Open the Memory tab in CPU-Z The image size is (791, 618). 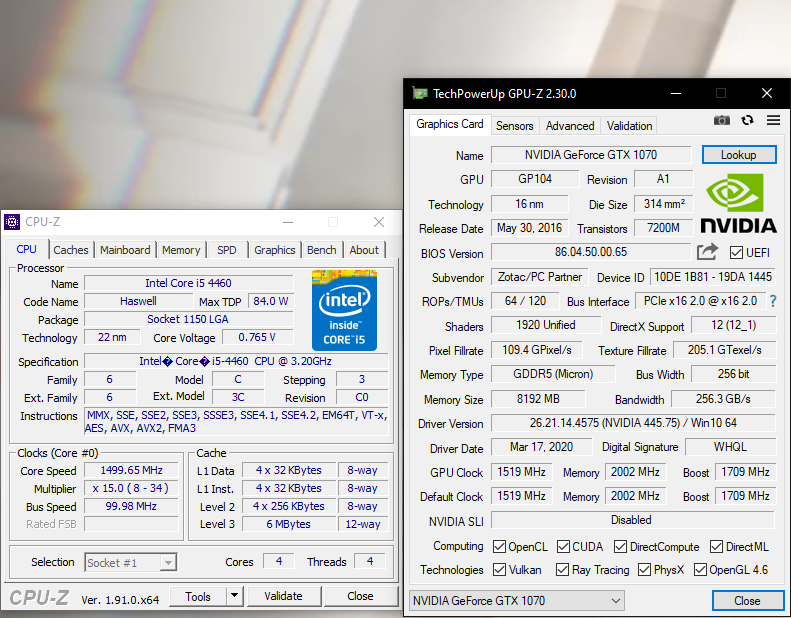181,250
